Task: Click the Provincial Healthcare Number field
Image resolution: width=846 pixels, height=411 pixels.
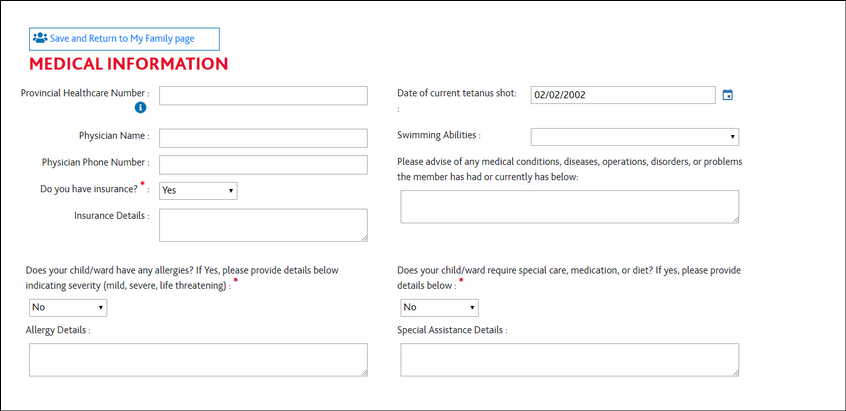Action: click(x=263, y=95)
